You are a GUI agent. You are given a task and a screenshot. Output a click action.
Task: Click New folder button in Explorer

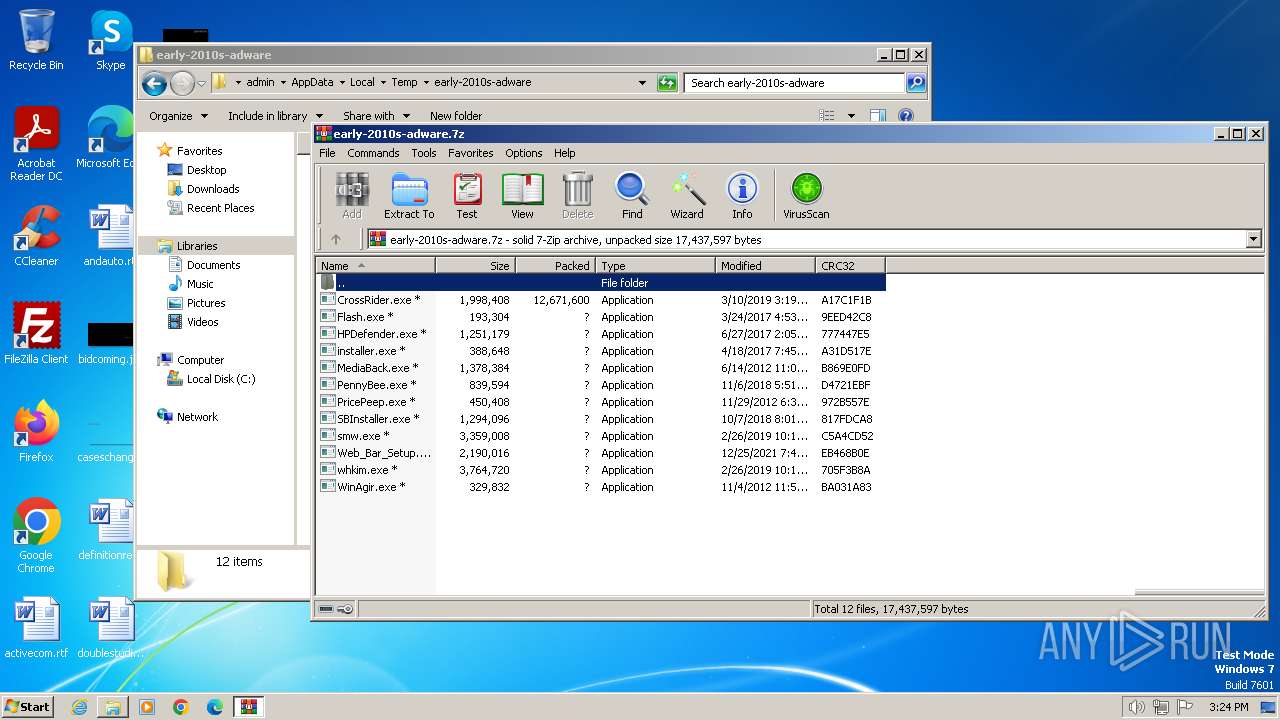point(456,116)
